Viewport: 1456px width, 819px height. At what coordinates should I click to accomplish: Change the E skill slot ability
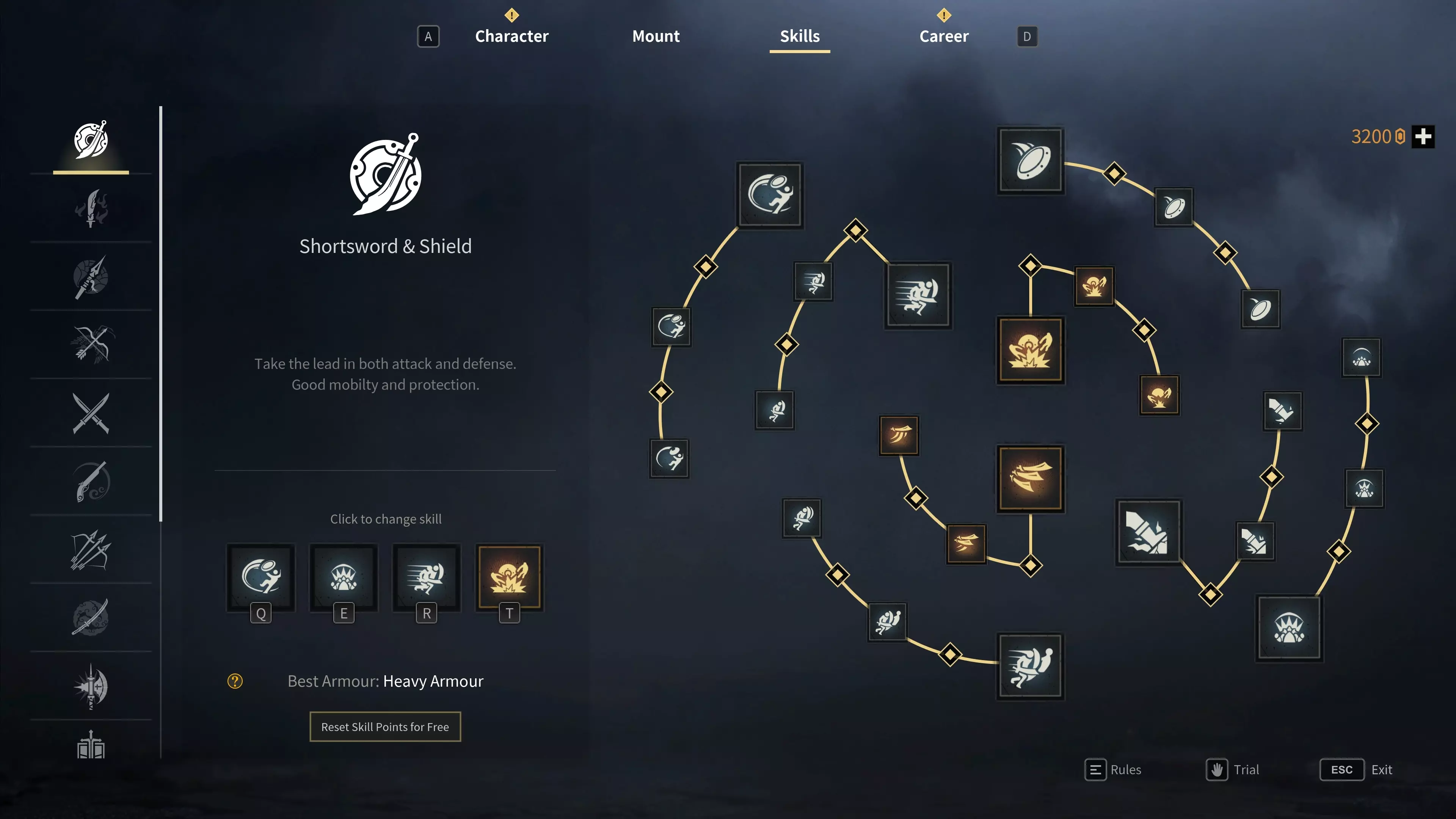click(344, 577)
